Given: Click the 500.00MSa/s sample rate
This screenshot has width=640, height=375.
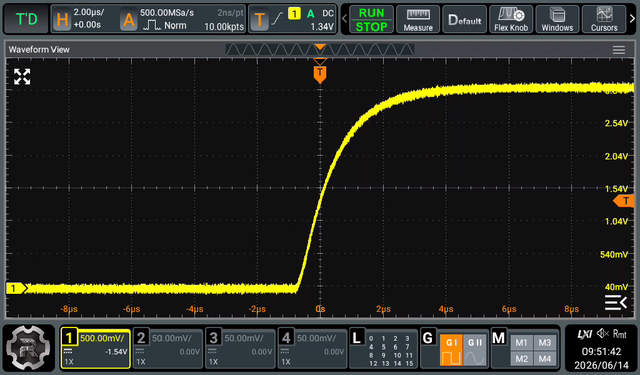Looking at the screenshot, I should click(167, 13).
